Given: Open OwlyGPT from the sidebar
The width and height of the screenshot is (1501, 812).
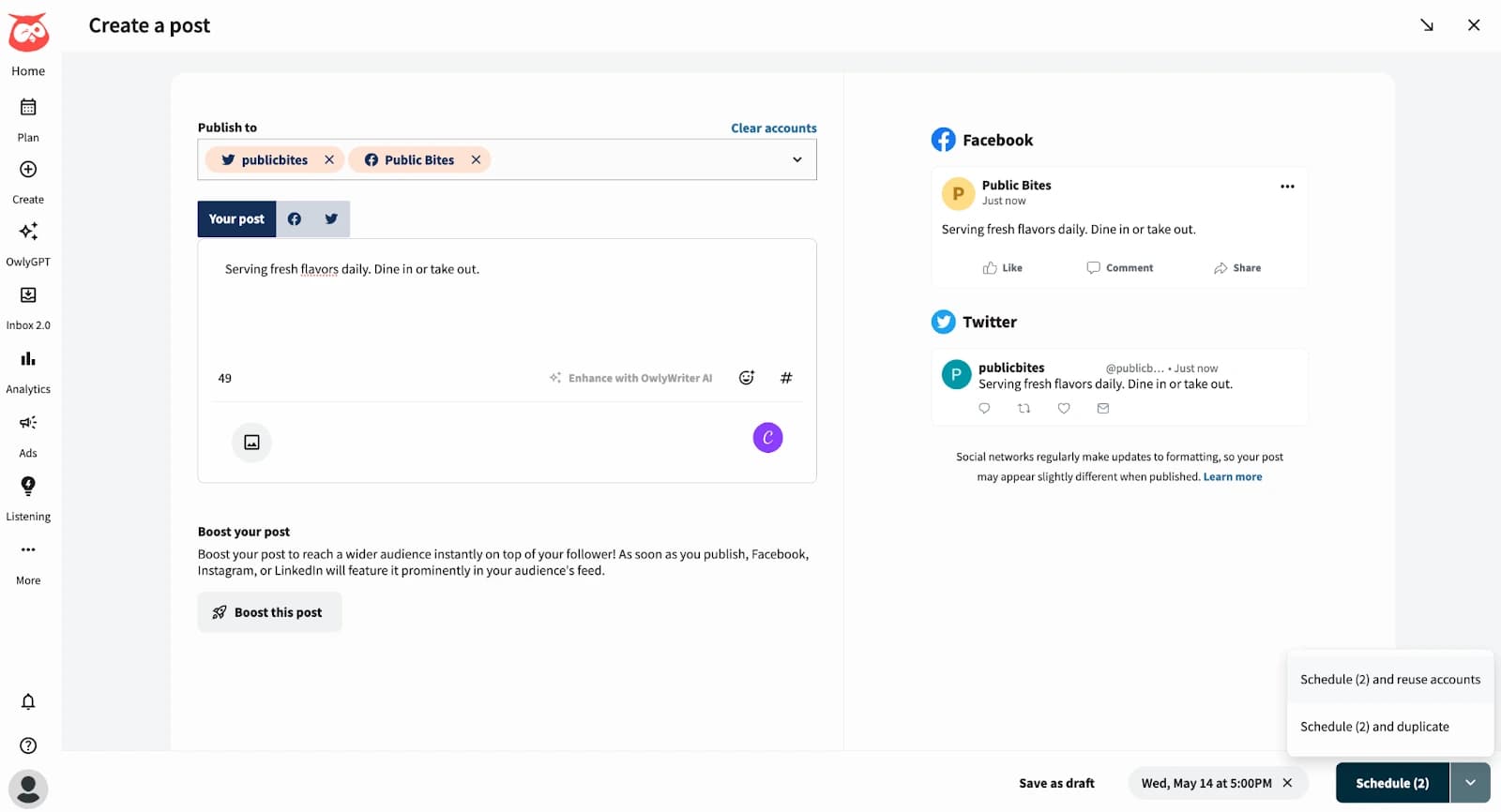Looking at the screenshot, I should (28, 242).
